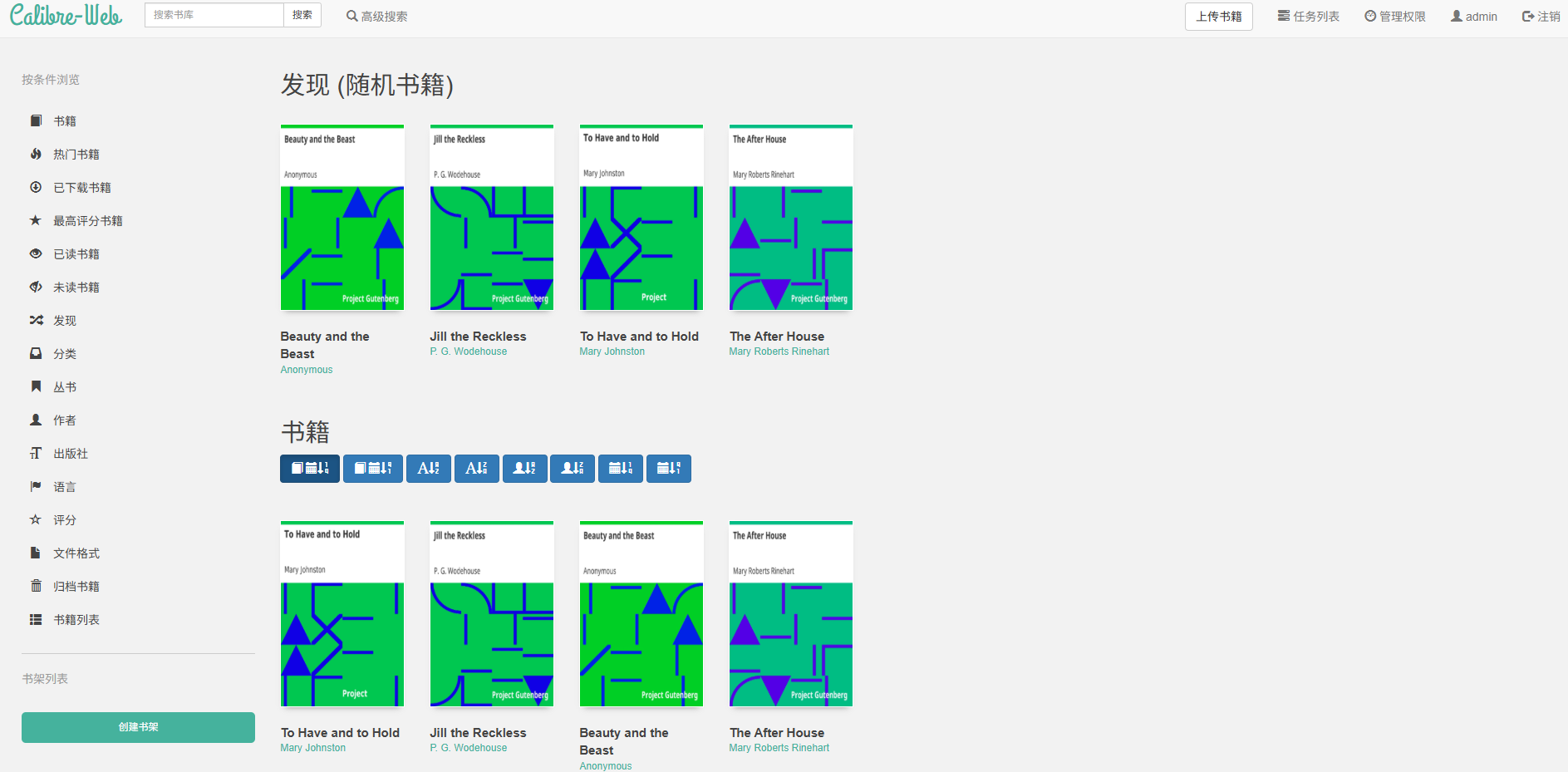1568x772 pixels.
Task: Open To Have and to Hold cover in 发现 section
Action: (641, 218)
